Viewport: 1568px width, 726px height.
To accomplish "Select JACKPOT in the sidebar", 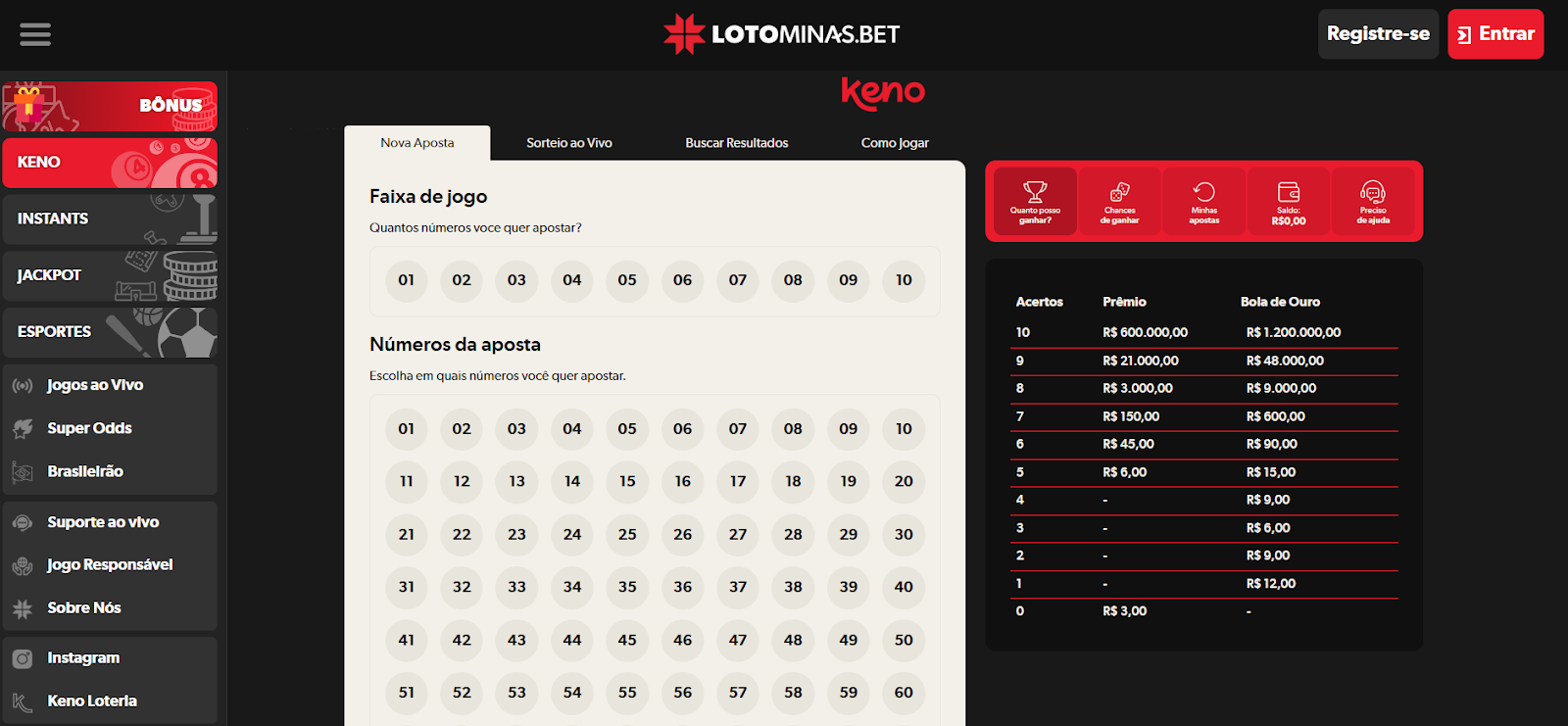I will [x=110, y=275].
